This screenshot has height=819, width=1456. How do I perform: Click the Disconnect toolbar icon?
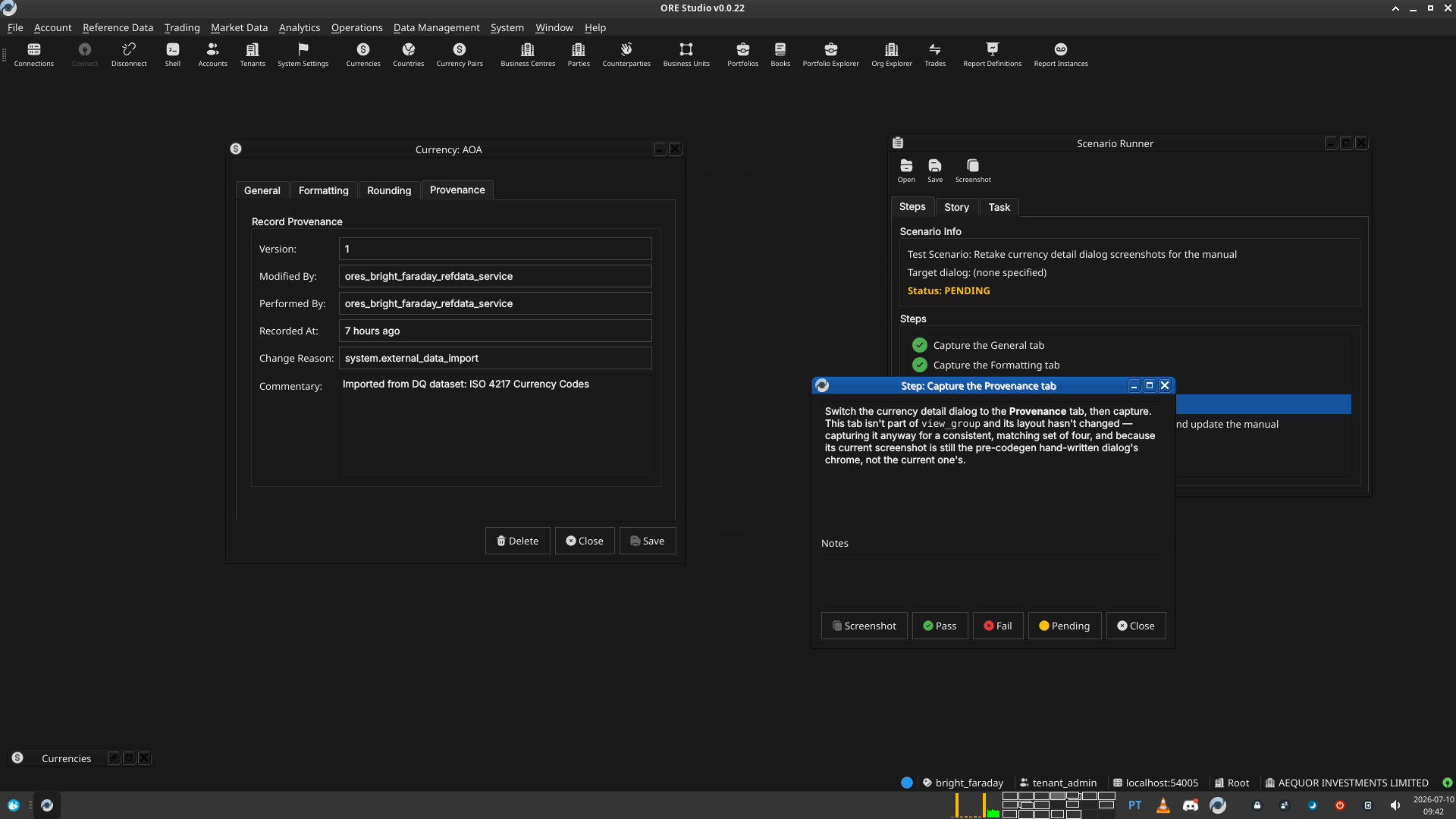point(129,54)
